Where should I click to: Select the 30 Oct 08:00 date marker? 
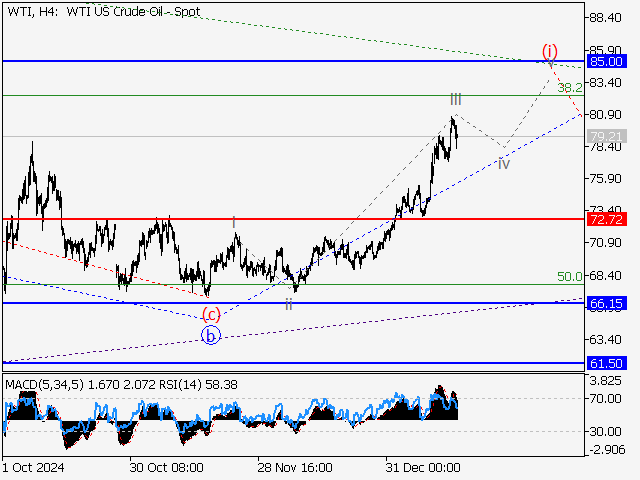(167, 467)
